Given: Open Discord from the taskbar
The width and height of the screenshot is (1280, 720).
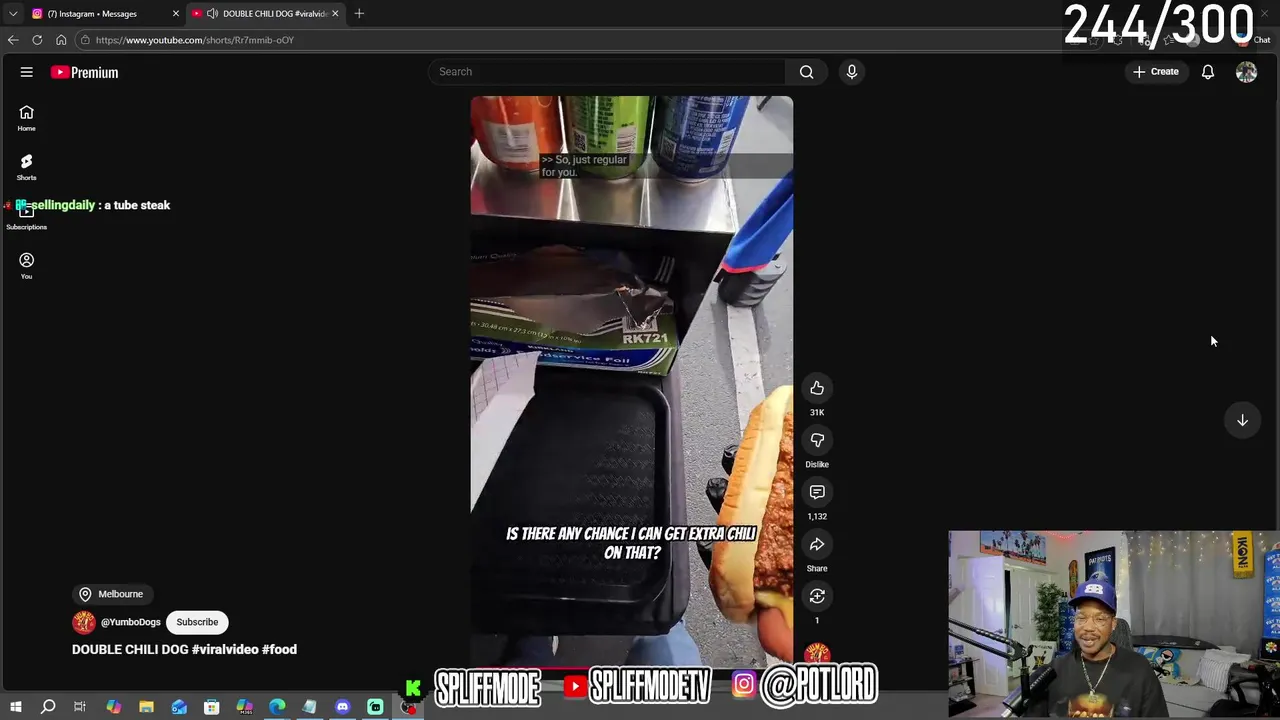Looking at the screenshot, I should pyautogui.click(x=343, y=707).
